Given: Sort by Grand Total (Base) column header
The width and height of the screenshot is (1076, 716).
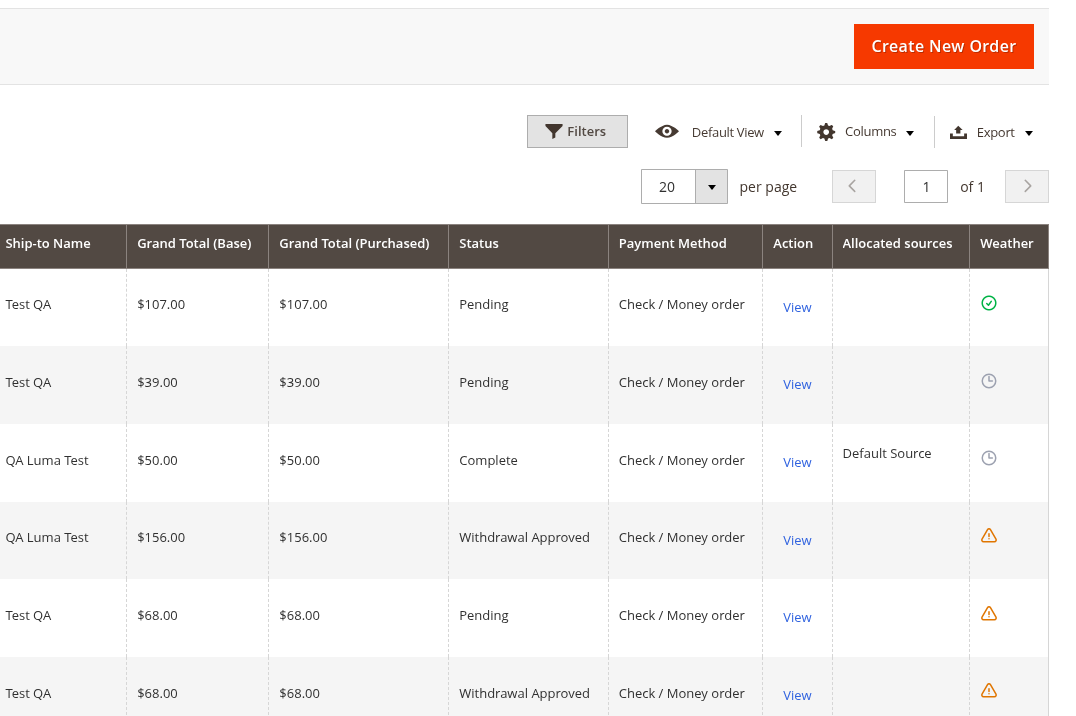Looking at the screenshot, I should 198,244.
